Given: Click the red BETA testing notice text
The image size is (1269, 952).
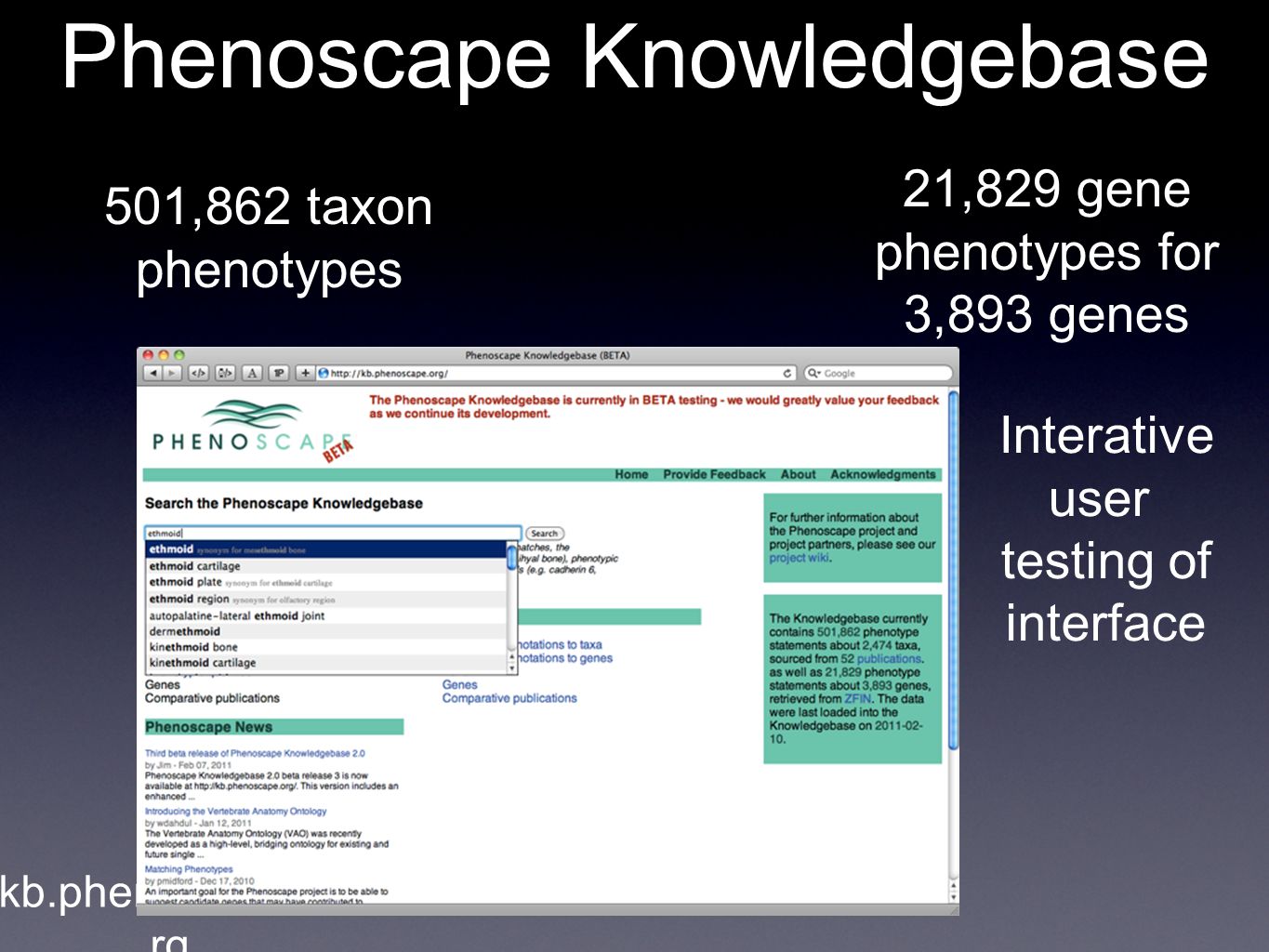Looking at the screenshot, I should coord(654,406).
